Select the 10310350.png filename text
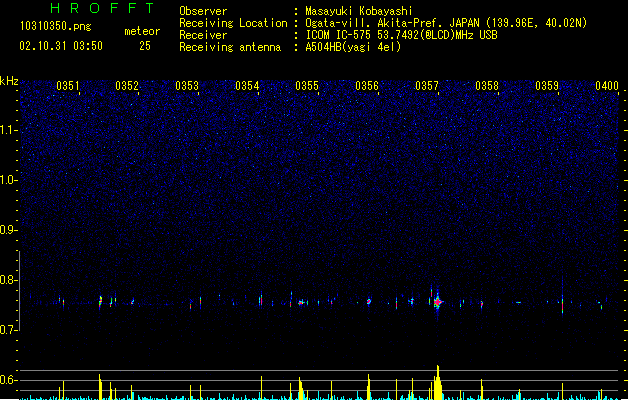The image size is (629, 400). click(x=55, y=26)
